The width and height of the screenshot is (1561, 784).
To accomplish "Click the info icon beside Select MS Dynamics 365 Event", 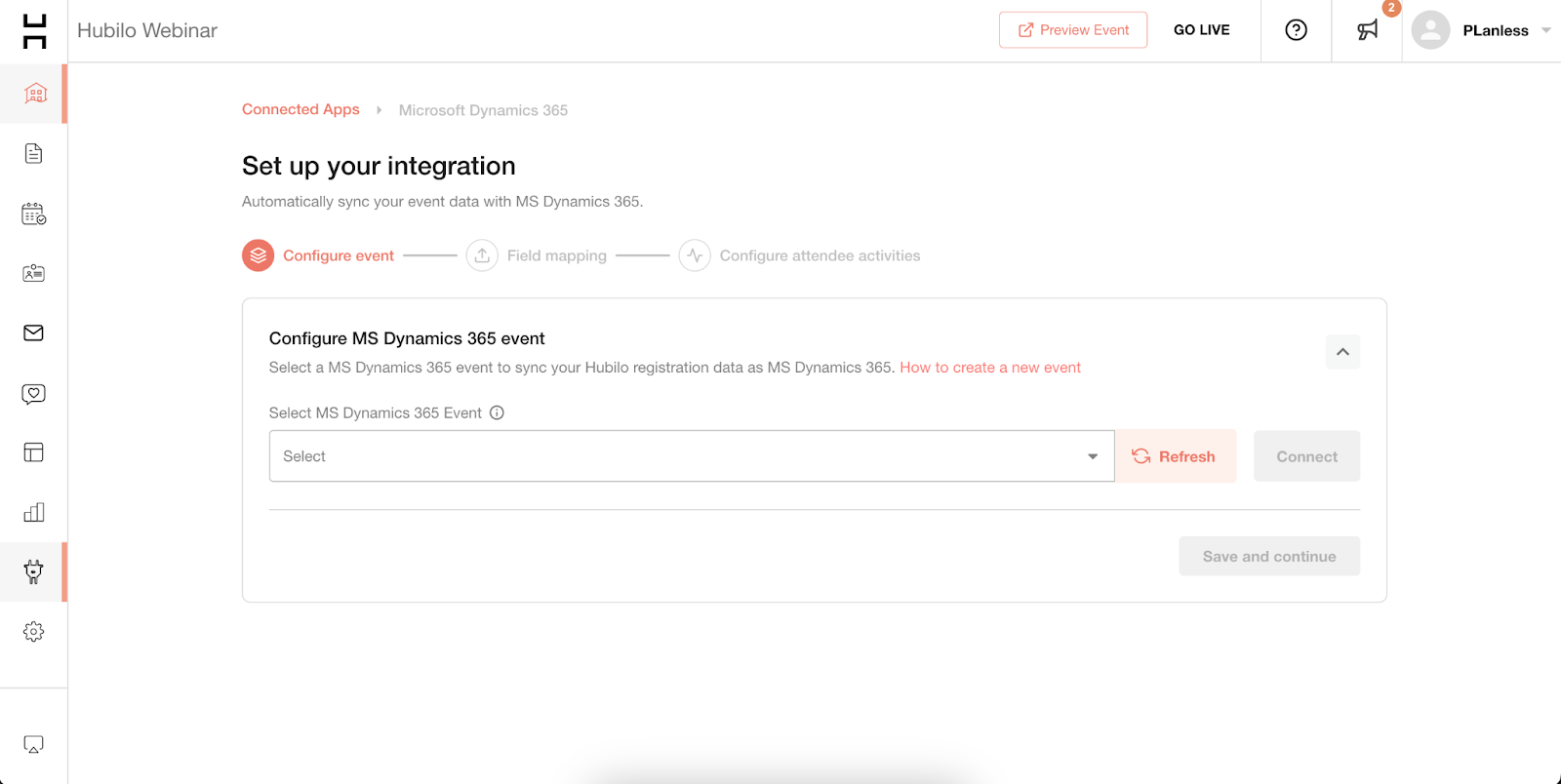I will coord(497,412).
